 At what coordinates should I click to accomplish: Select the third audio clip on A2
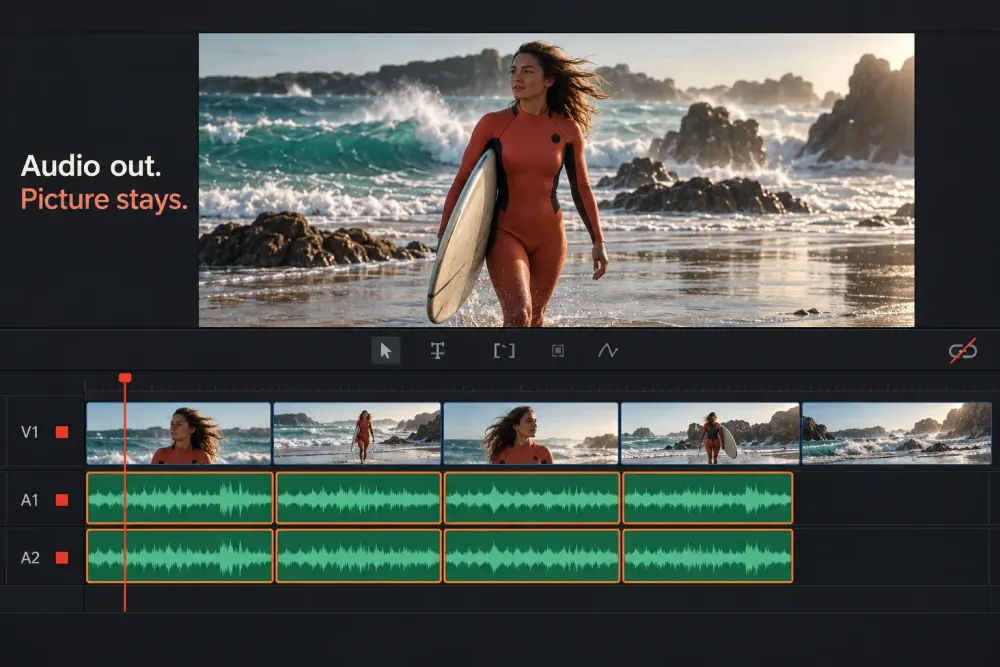[x=532, y=556]
